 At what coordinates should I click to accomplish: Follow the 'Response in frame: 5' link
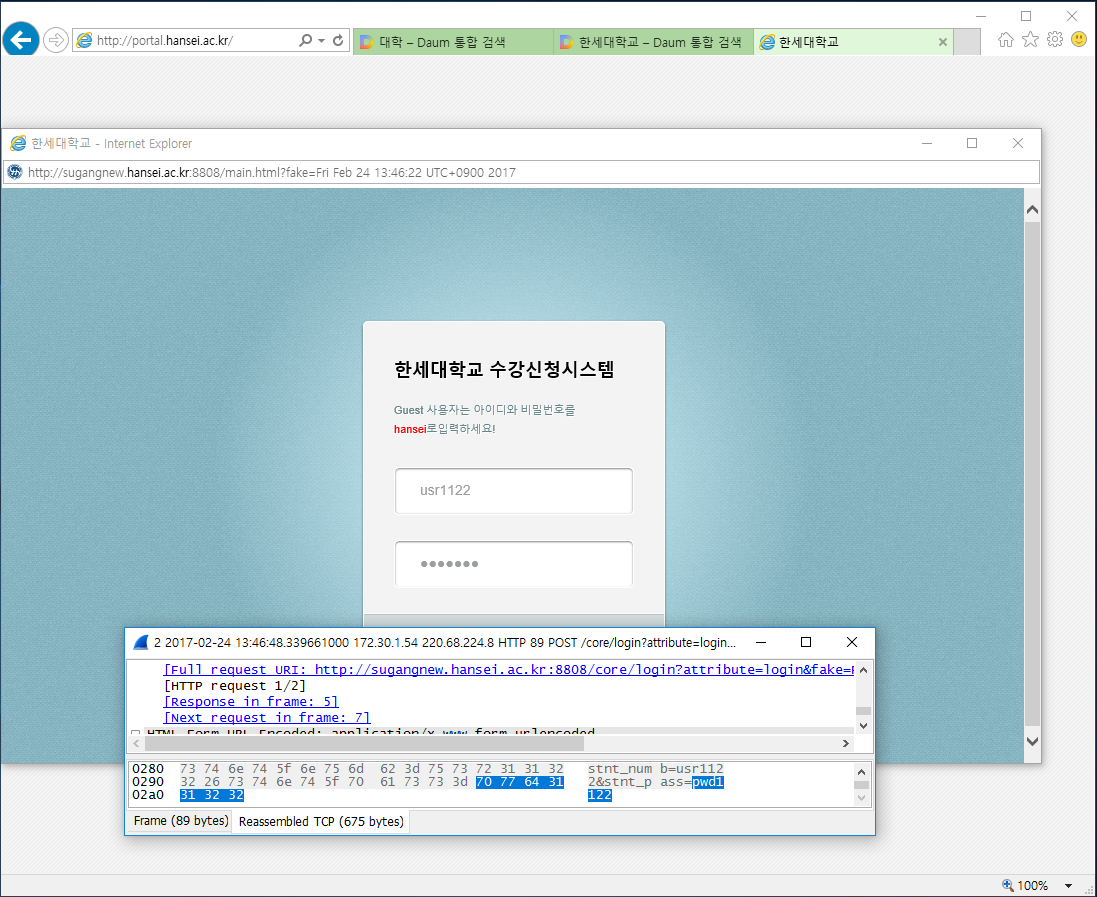(251, 702)
